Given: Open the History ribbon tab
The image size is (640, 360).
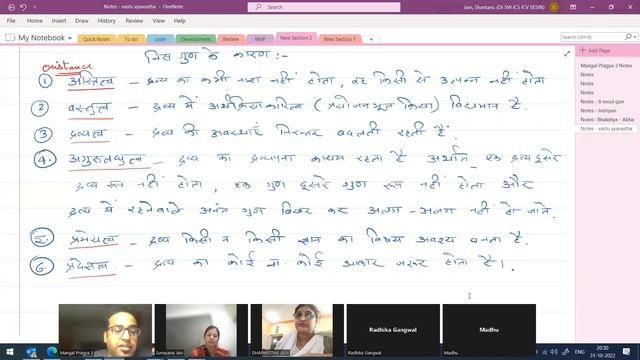Looking at the screenshot, I should (107, 20).
